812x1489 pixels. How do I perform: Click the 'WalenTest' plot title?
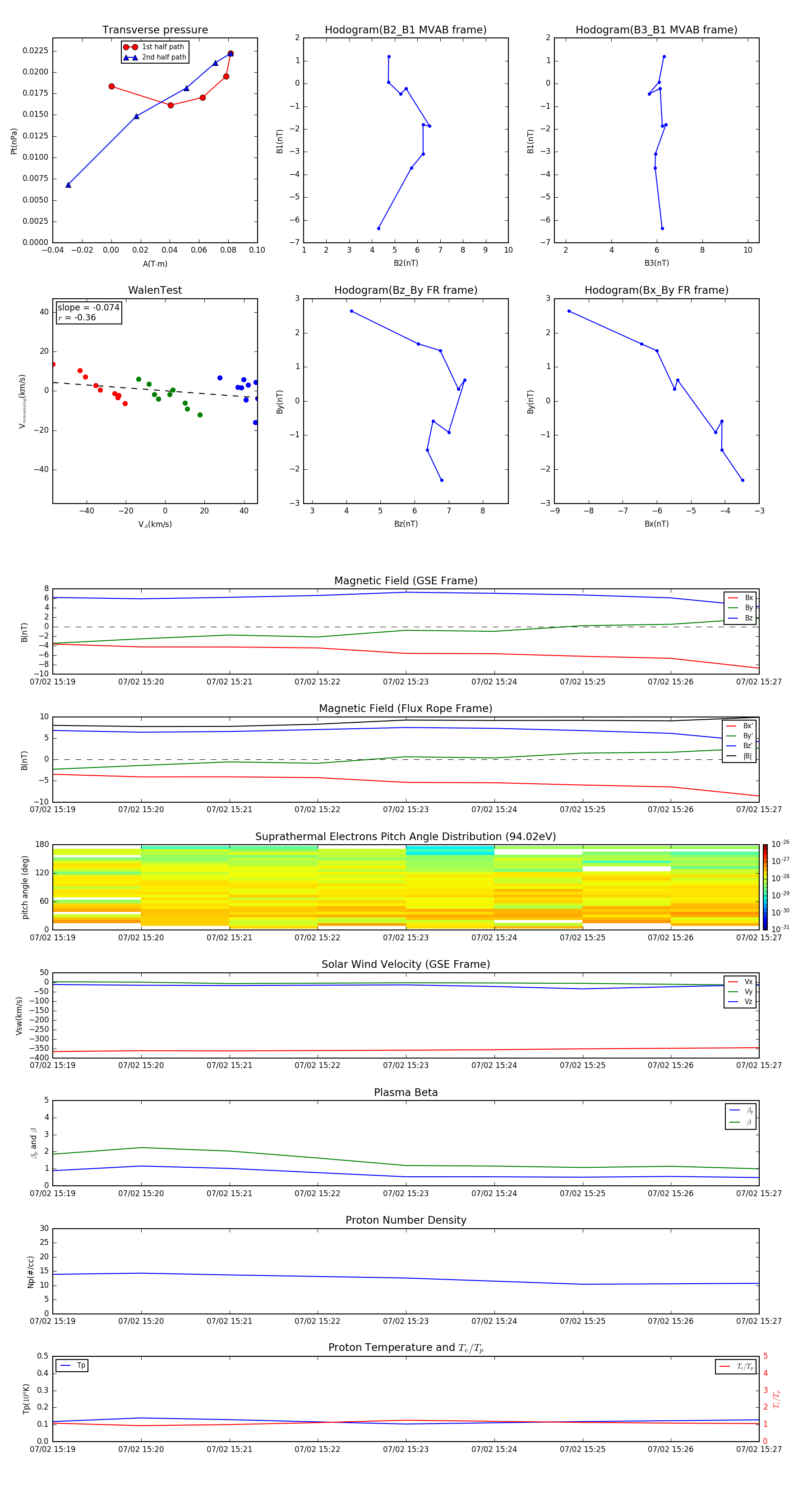click(155, 290)
